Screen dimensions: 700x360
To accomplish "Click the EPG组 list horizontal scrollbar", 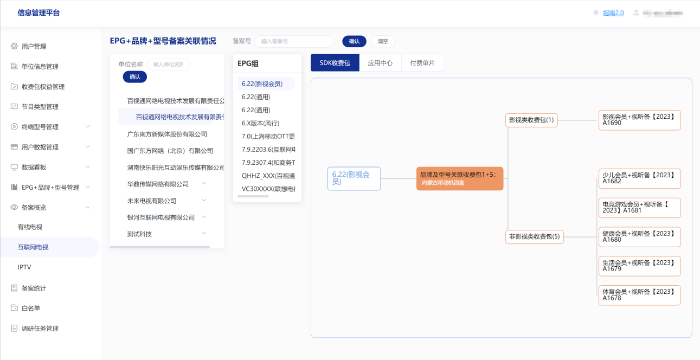I will point(253,196).
